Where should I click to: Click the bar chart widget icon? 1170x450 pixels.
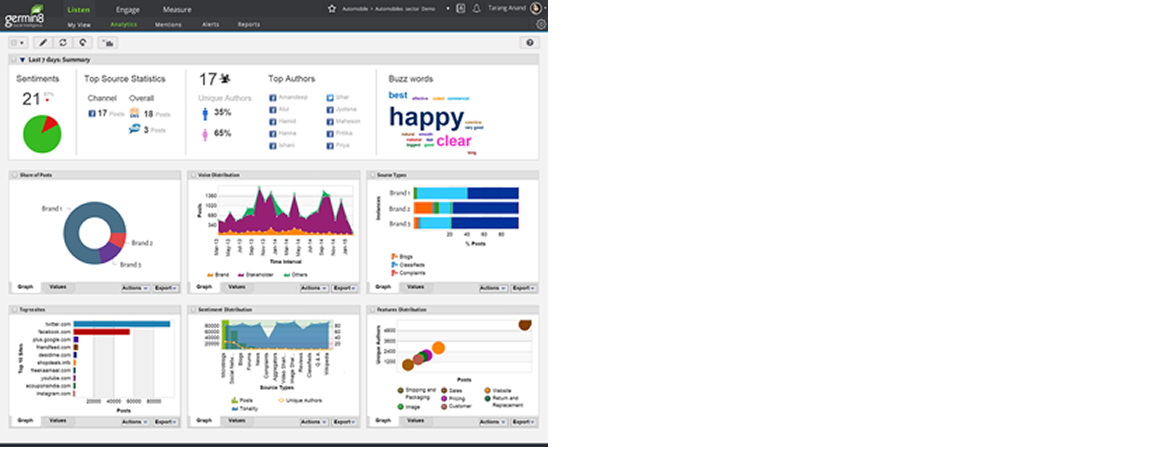point(107,43)
